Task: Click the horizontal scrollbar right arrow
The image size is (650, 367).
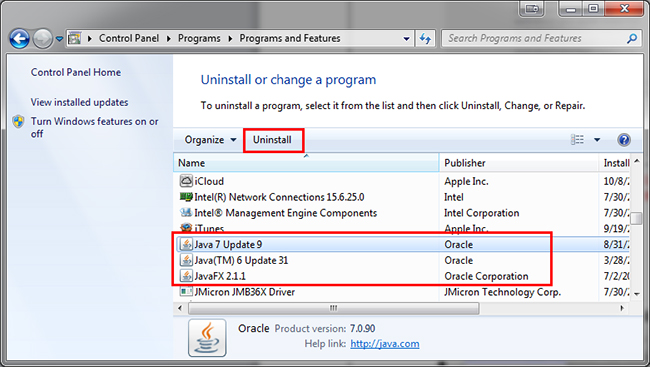Action: 622,308
